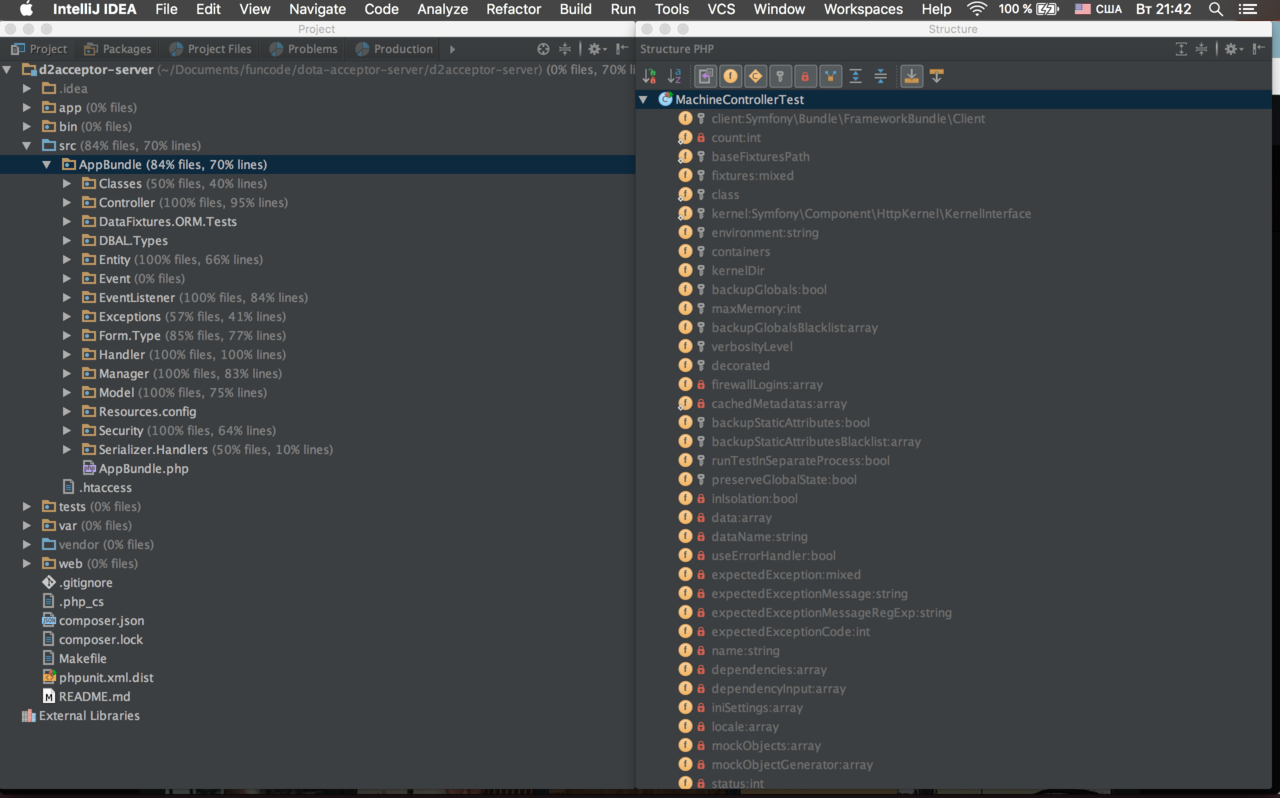Select the Serializer.Handlers folder row
Viewport: 1280px width, 798px height.
317,450
